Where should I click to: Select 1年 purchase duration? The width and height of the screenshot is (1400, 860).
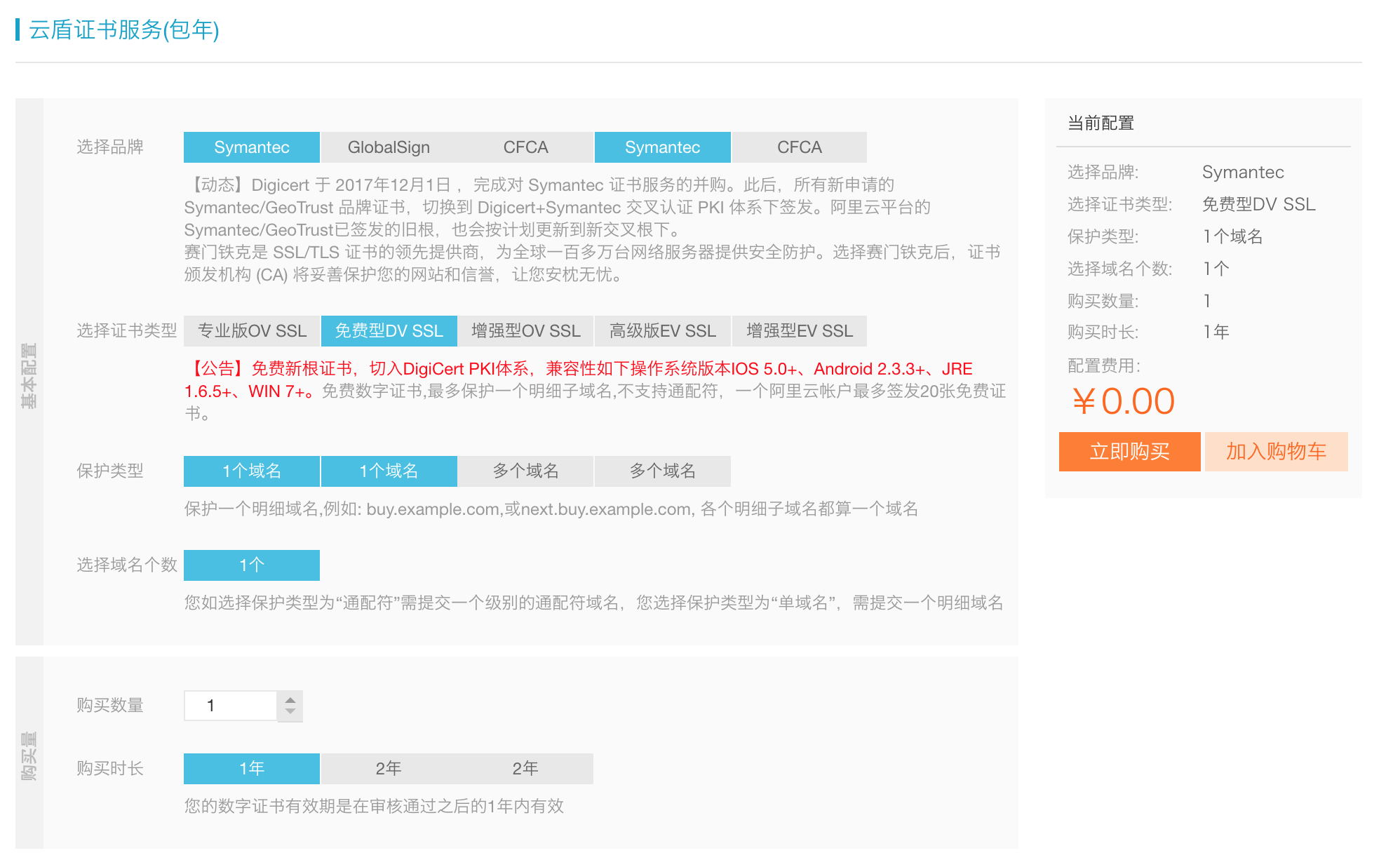tap(252, 769)
